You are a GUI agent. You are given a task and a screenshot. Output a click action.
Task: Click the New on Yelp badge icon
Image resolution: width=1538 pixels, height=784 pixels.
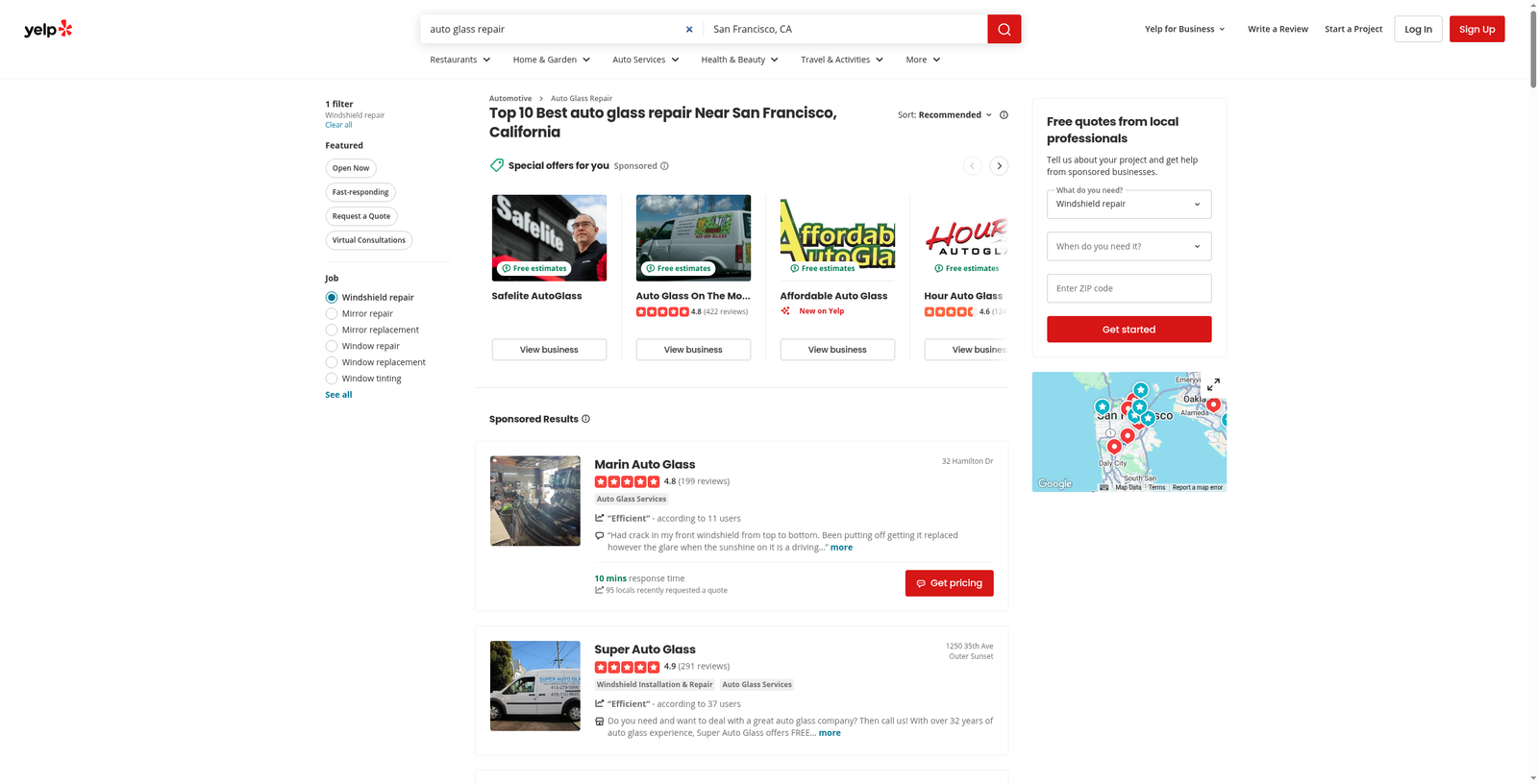(x=785, y=311)
